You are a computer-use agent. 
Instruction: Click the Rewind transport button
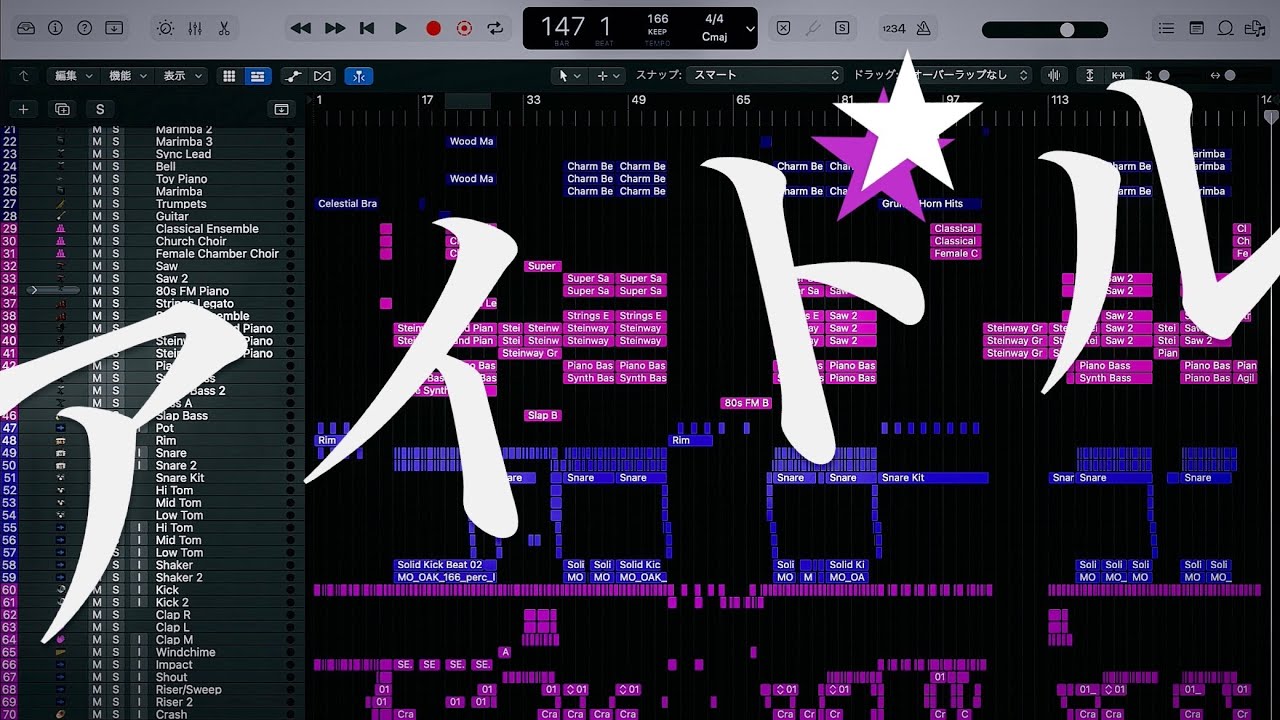point(300,29)
